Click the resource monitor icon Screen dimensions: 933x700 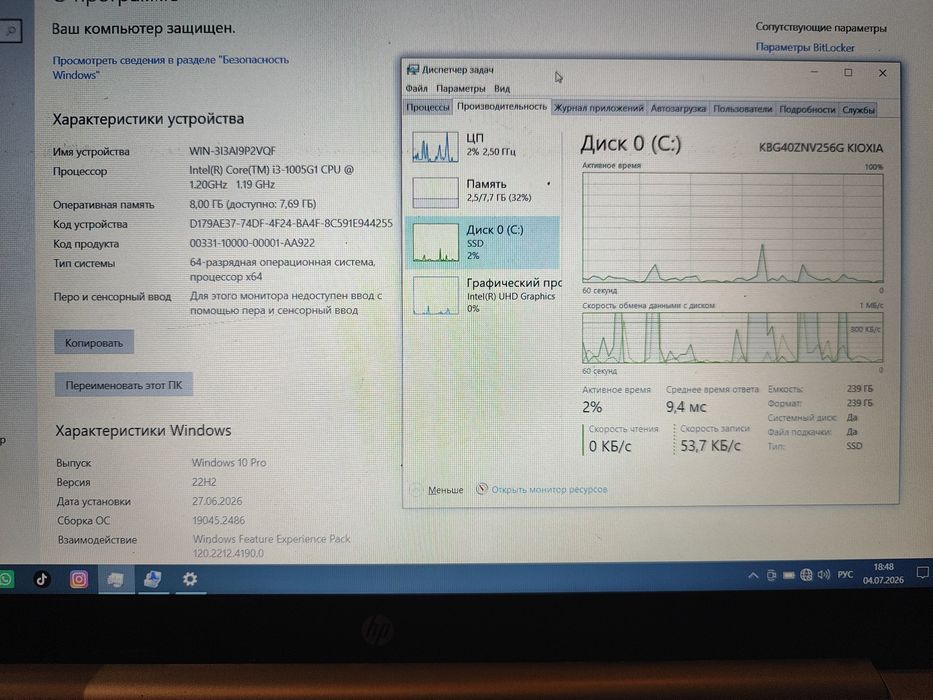point(481,489)
